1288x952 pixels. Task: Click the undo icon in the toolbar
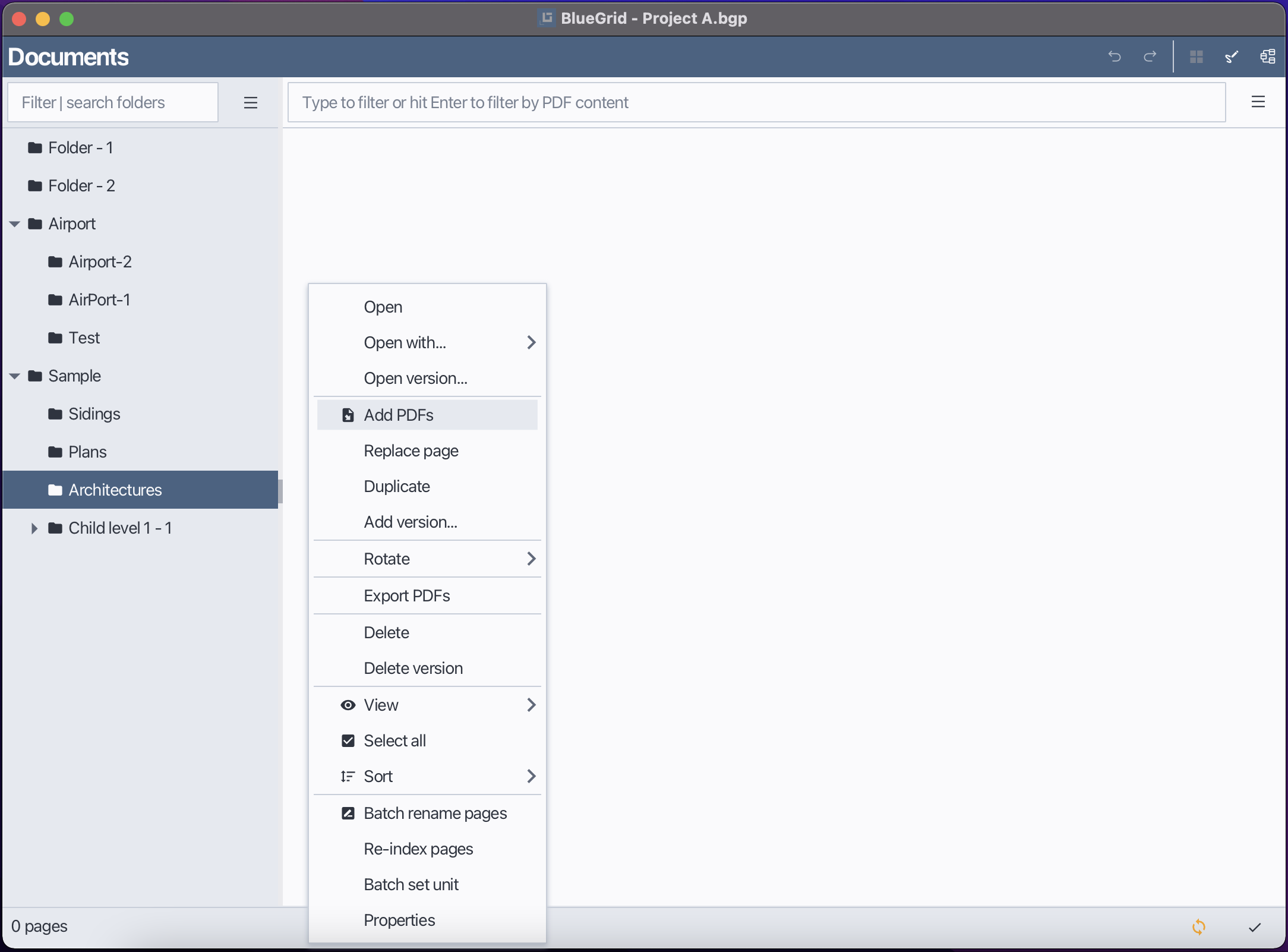[x=1115, y=56]
